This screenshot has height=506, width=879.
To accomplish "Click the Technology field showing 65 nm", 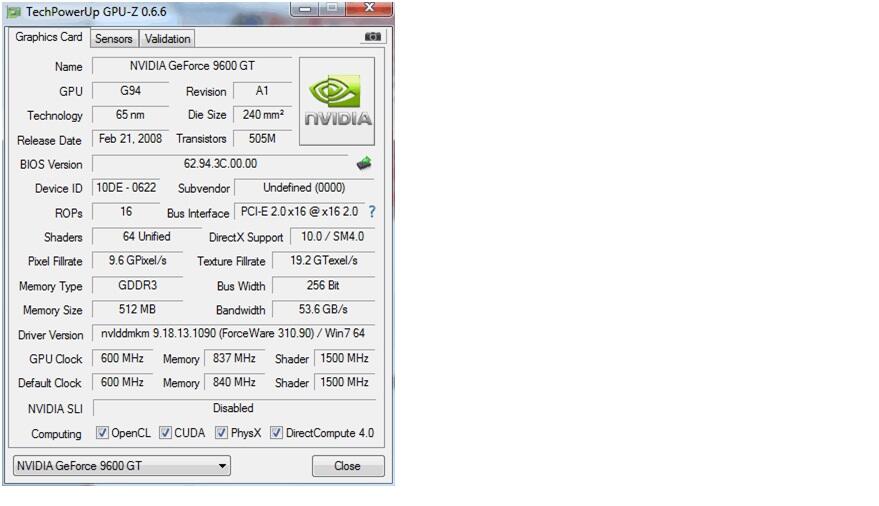I will tap(131, 115).
